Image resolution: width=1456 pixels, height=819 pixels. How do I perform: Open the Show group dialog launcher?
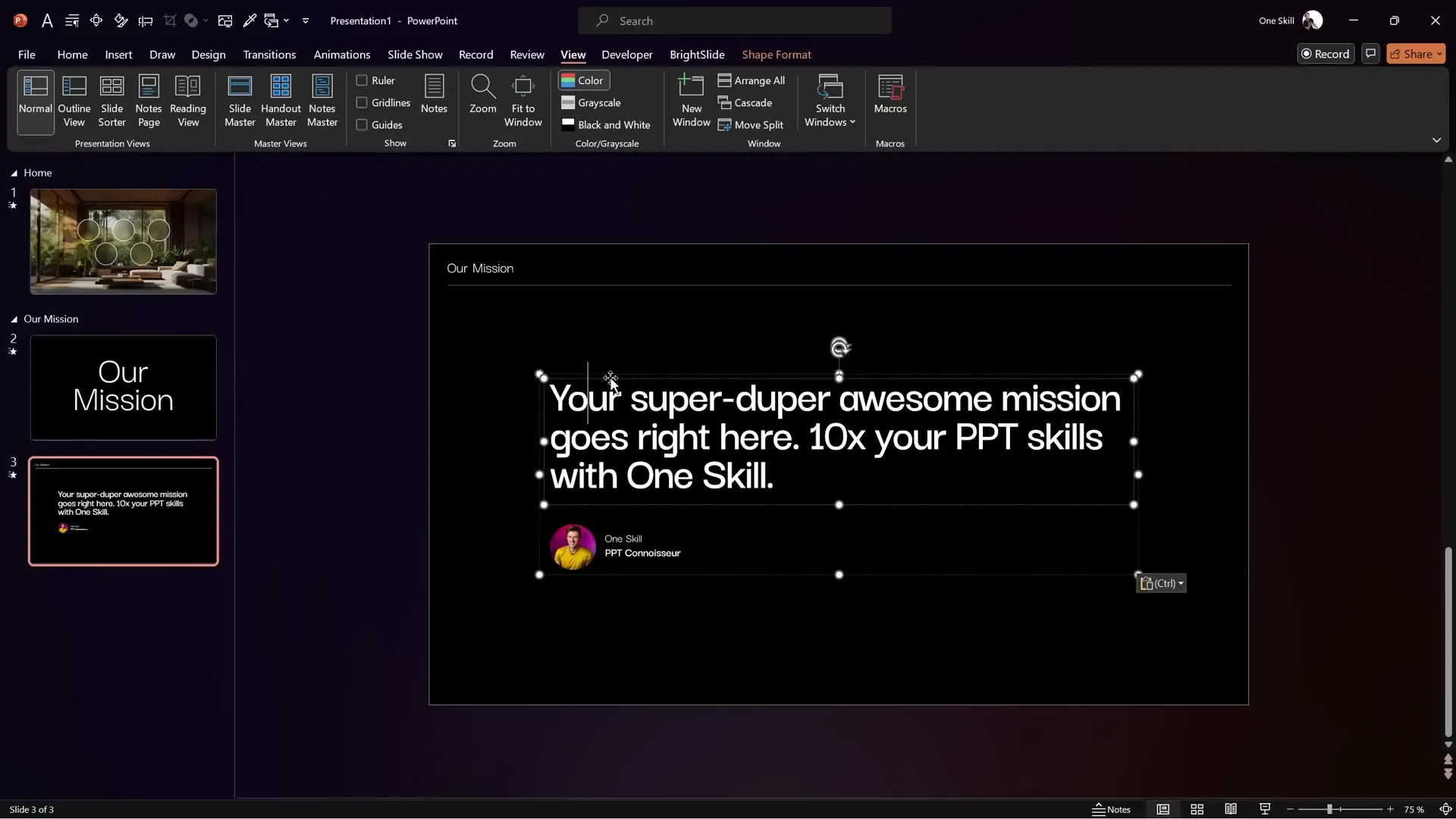pyautogui.click(x=452, y=143)
